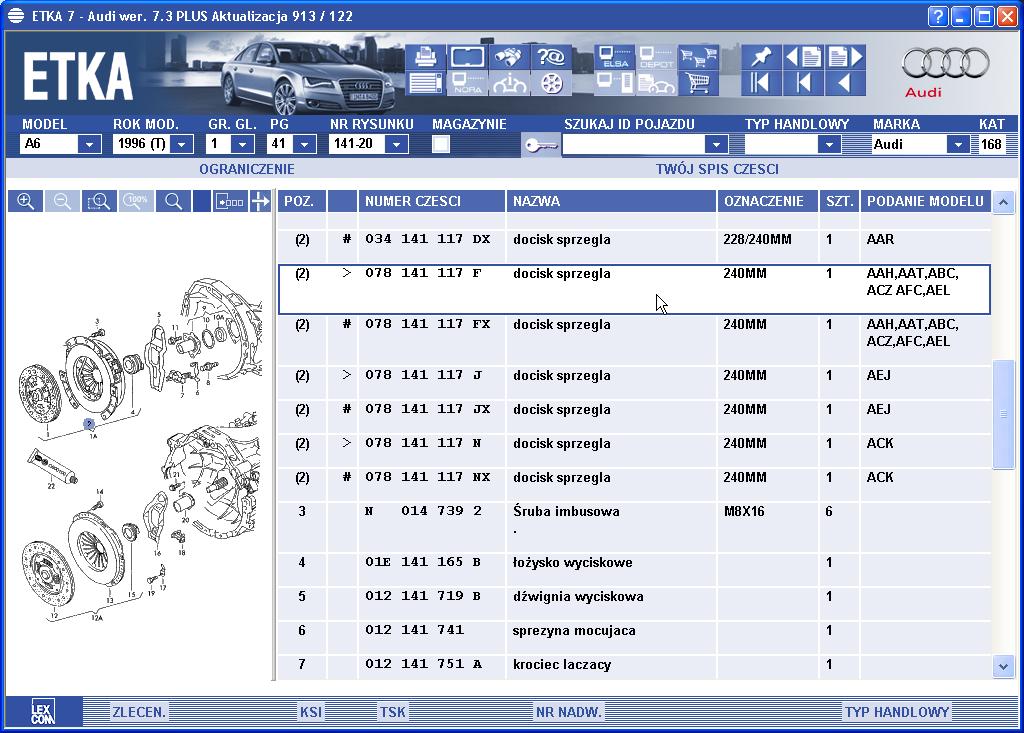Viewport: 1024px width, 733px height.
Task: Click the multiple shopping carts icon
Action: (697, 57)
